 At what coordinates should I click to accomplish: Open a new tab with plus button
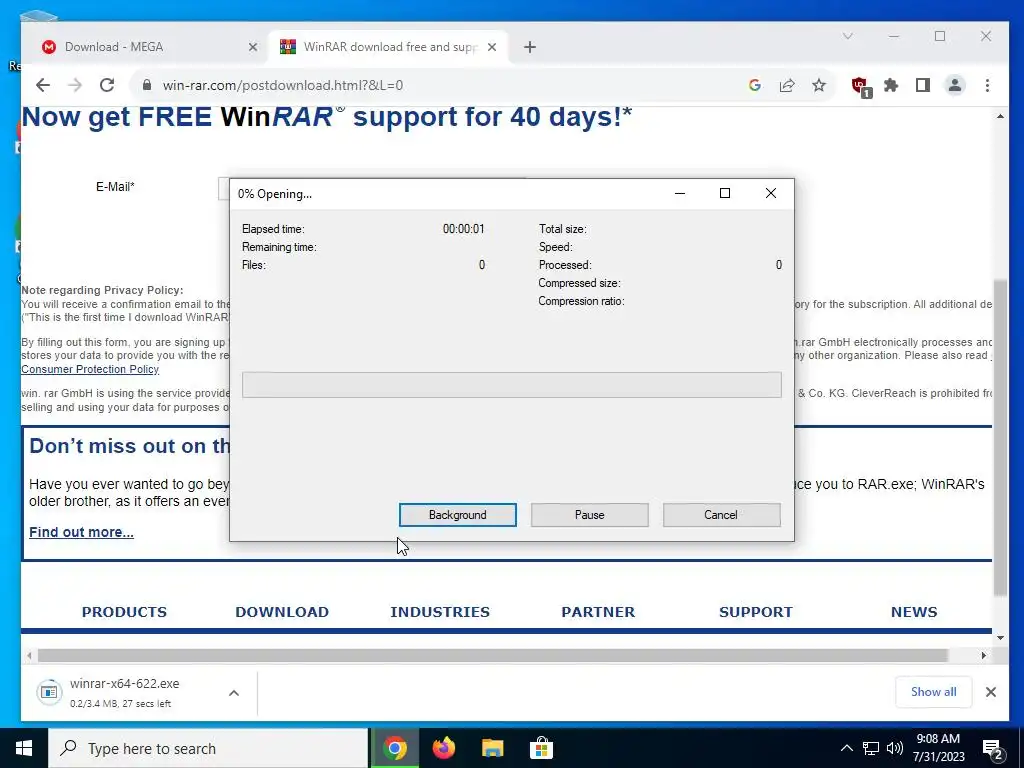coord(530,47)
